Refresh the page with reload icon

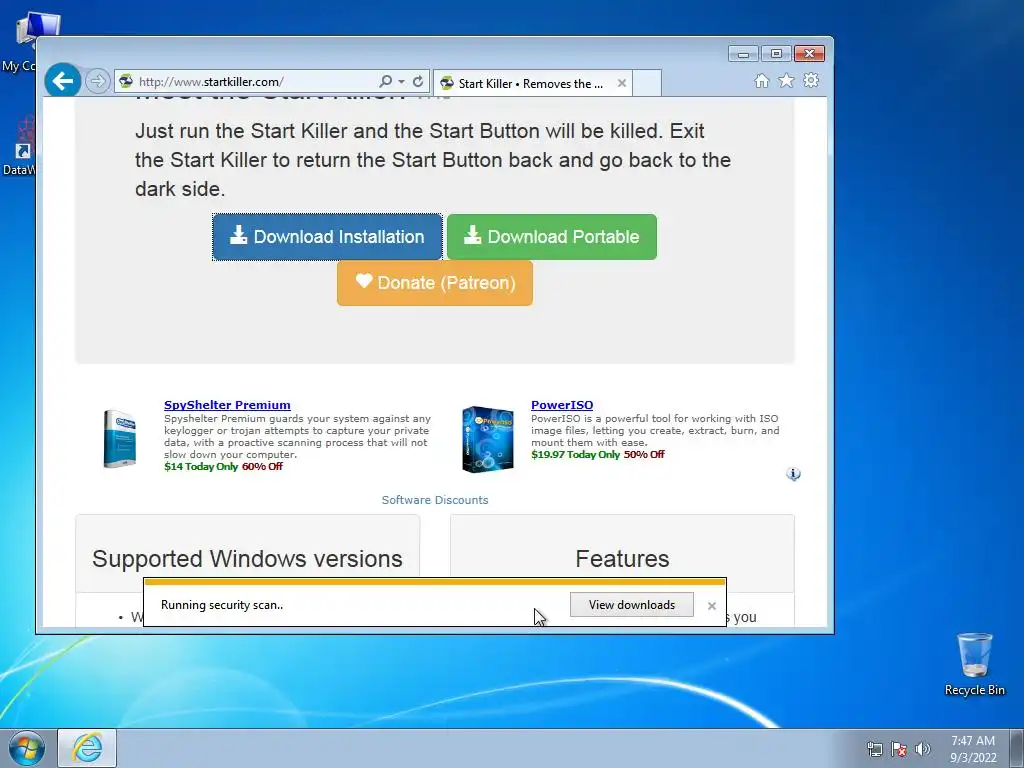click(x=418, y=81)
